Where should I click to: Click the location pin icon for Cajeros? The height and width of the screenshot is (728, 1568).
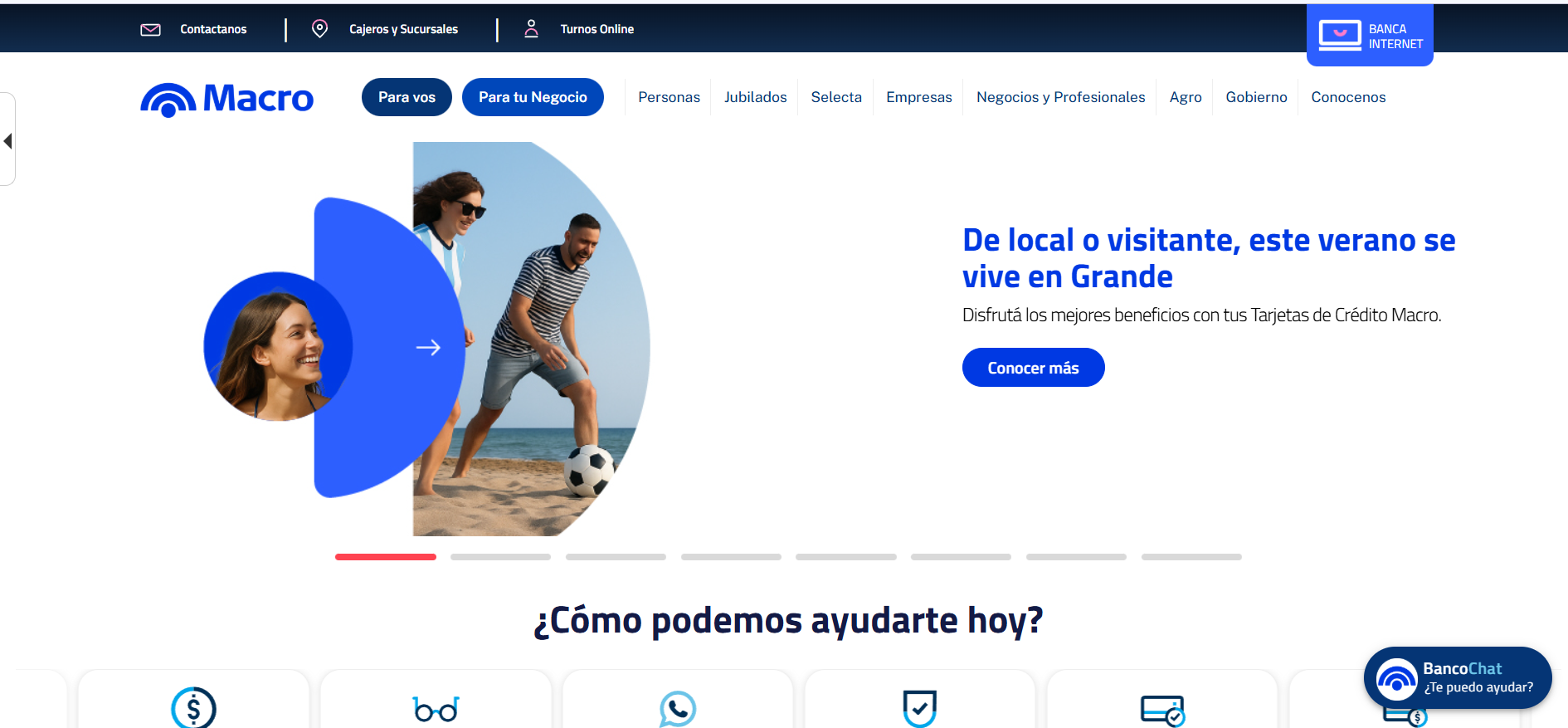(x=319, y=29)
